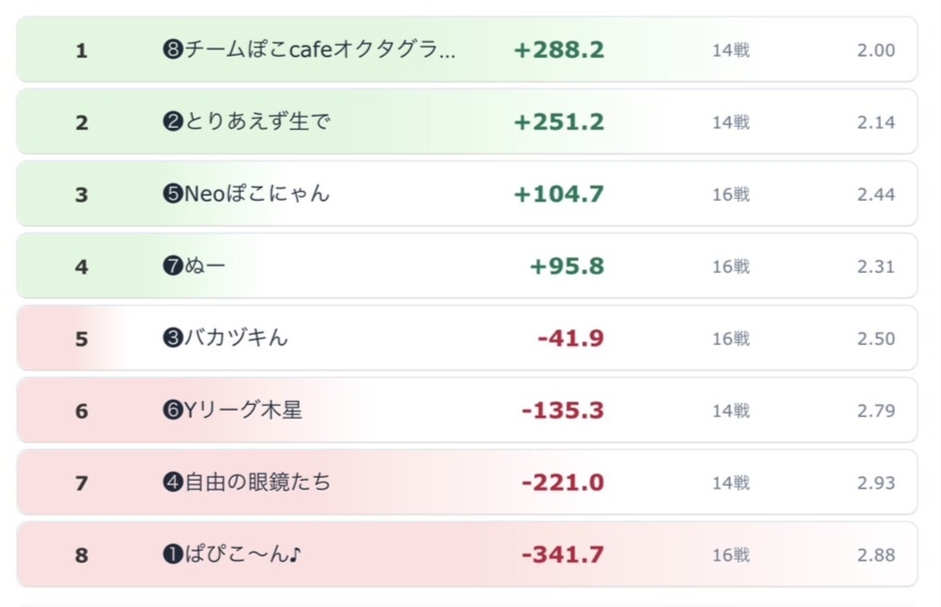Click the 2.93 average for 自由の眼鏡たち
Viewport: 941px width, 607px height.
click(875, 482)
